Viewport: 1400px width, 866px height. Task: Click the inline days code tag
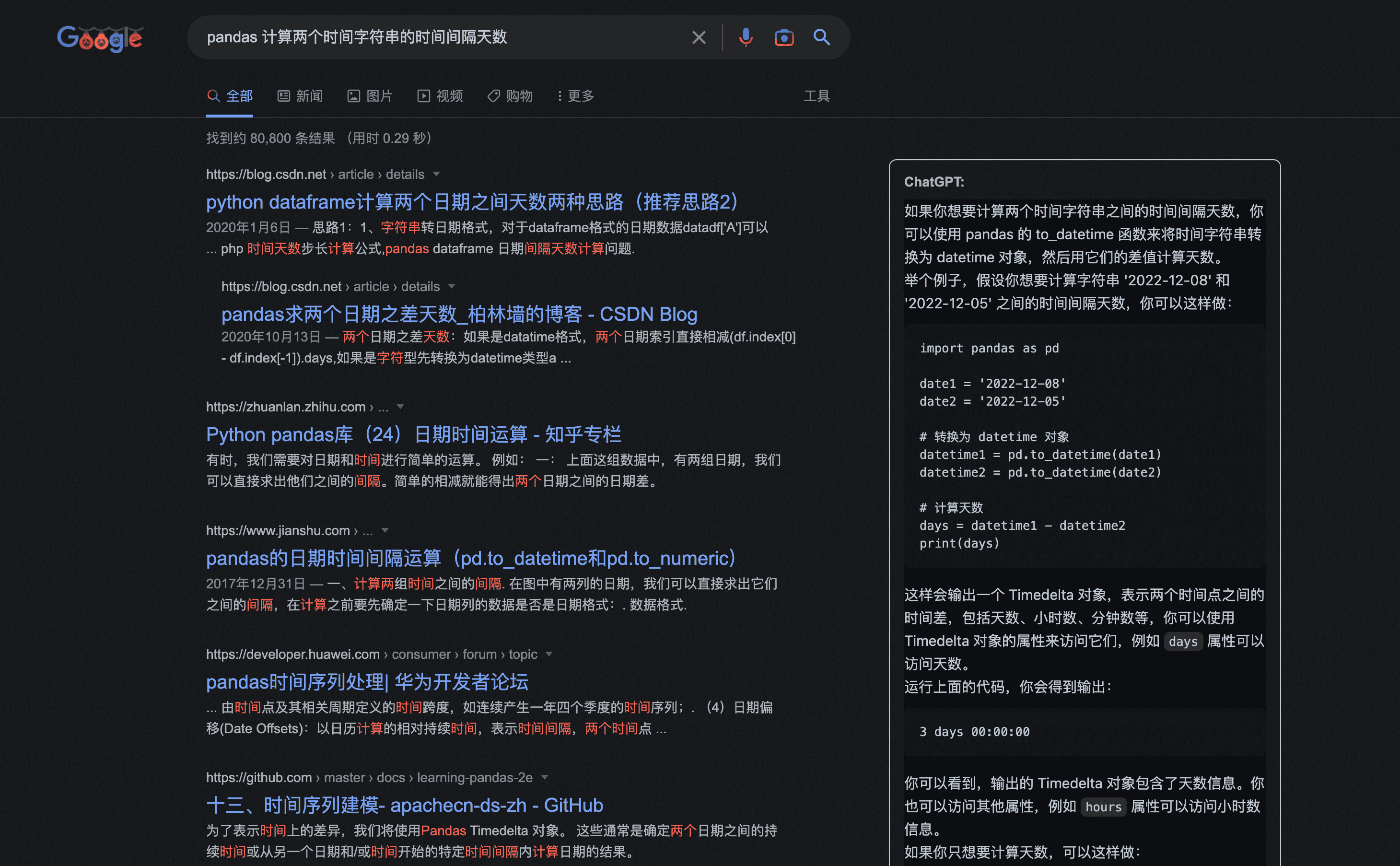[x=1183, y=642]
